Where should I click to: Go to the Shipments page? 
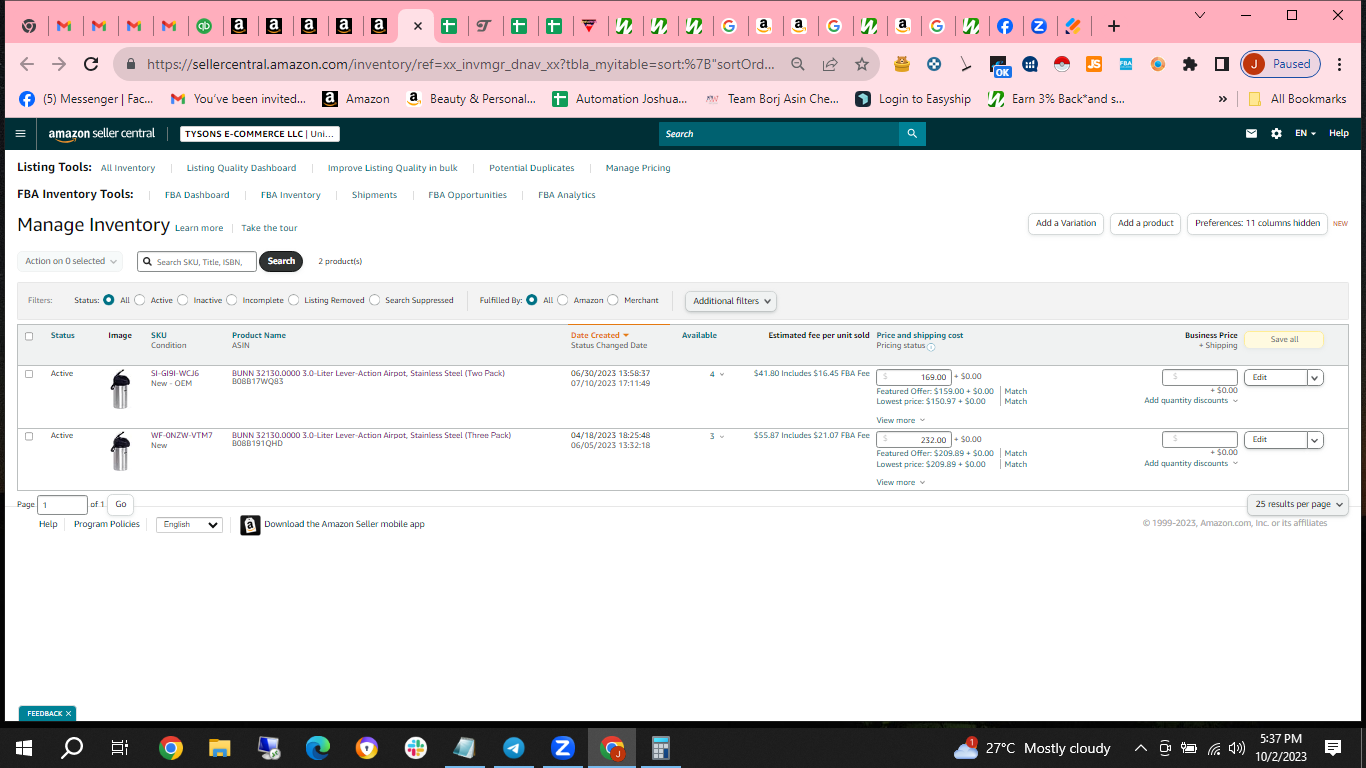pos(374,195)
